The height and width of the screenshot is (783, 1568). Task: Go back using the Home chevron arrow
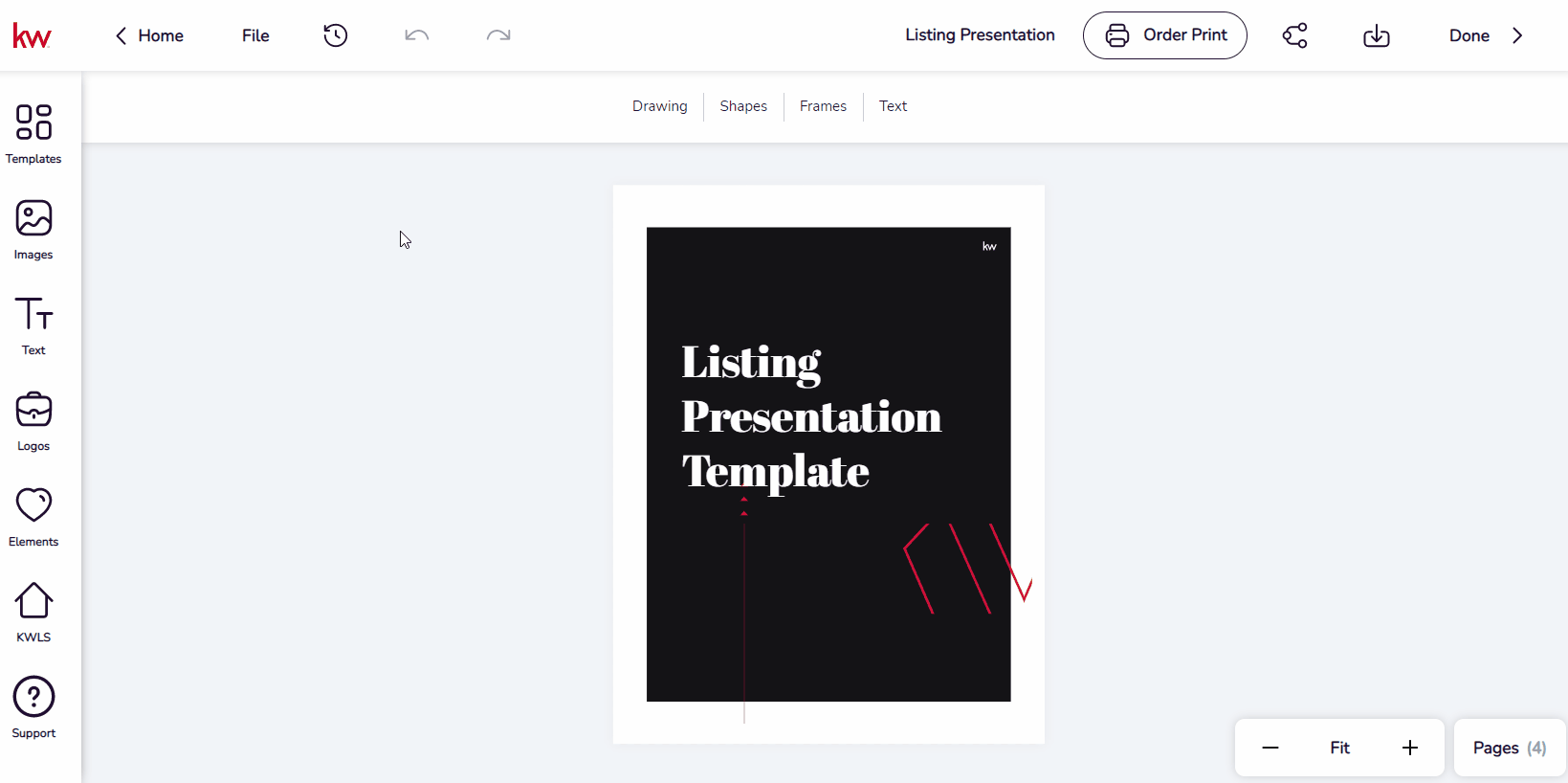[121, 35]
